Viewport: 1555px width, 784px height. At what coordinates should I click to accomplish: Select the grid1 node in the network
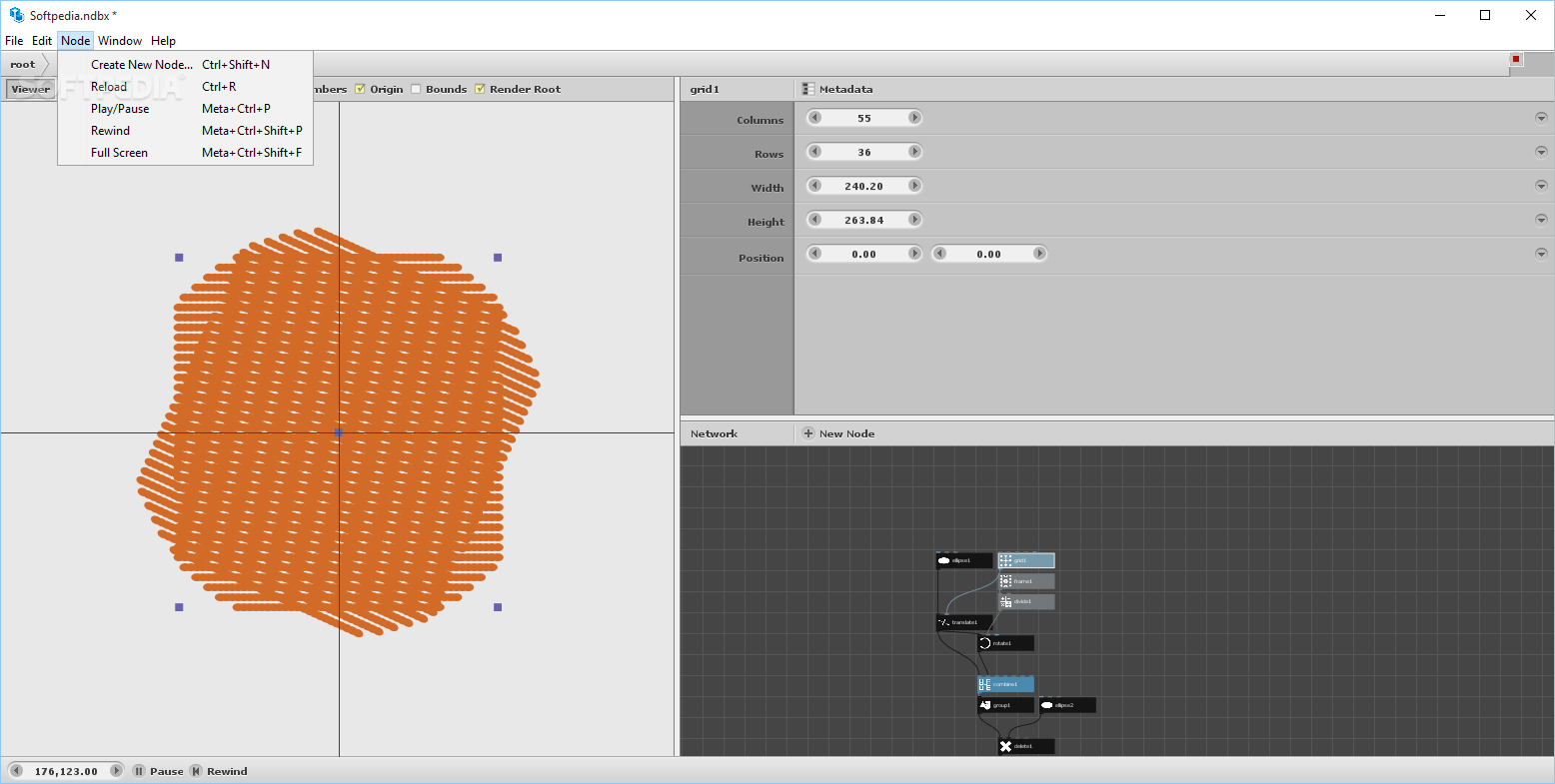click(1026, 560)
